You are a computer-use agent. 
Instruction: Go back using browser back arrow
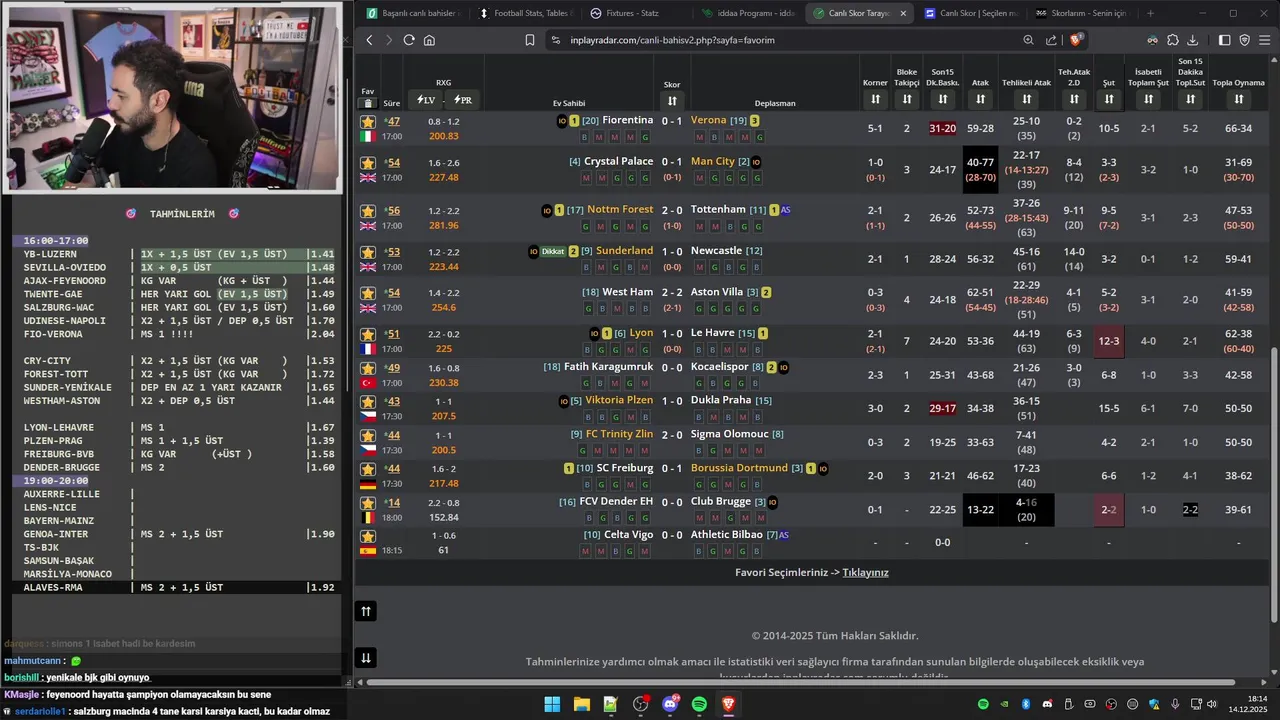tap(369, 40)
